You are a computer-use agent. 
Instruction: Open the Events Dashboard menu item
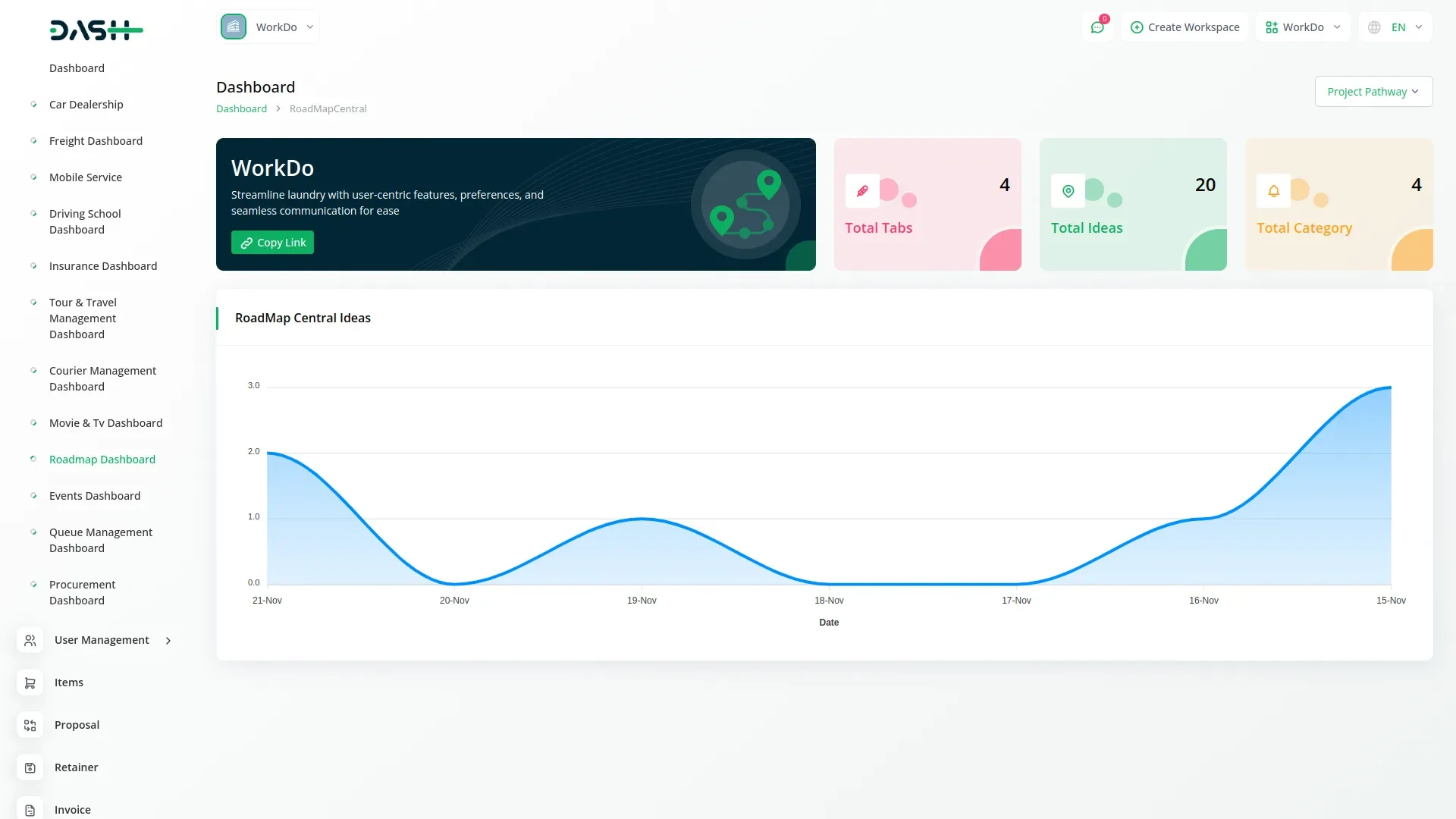click(x=95, y=496)
